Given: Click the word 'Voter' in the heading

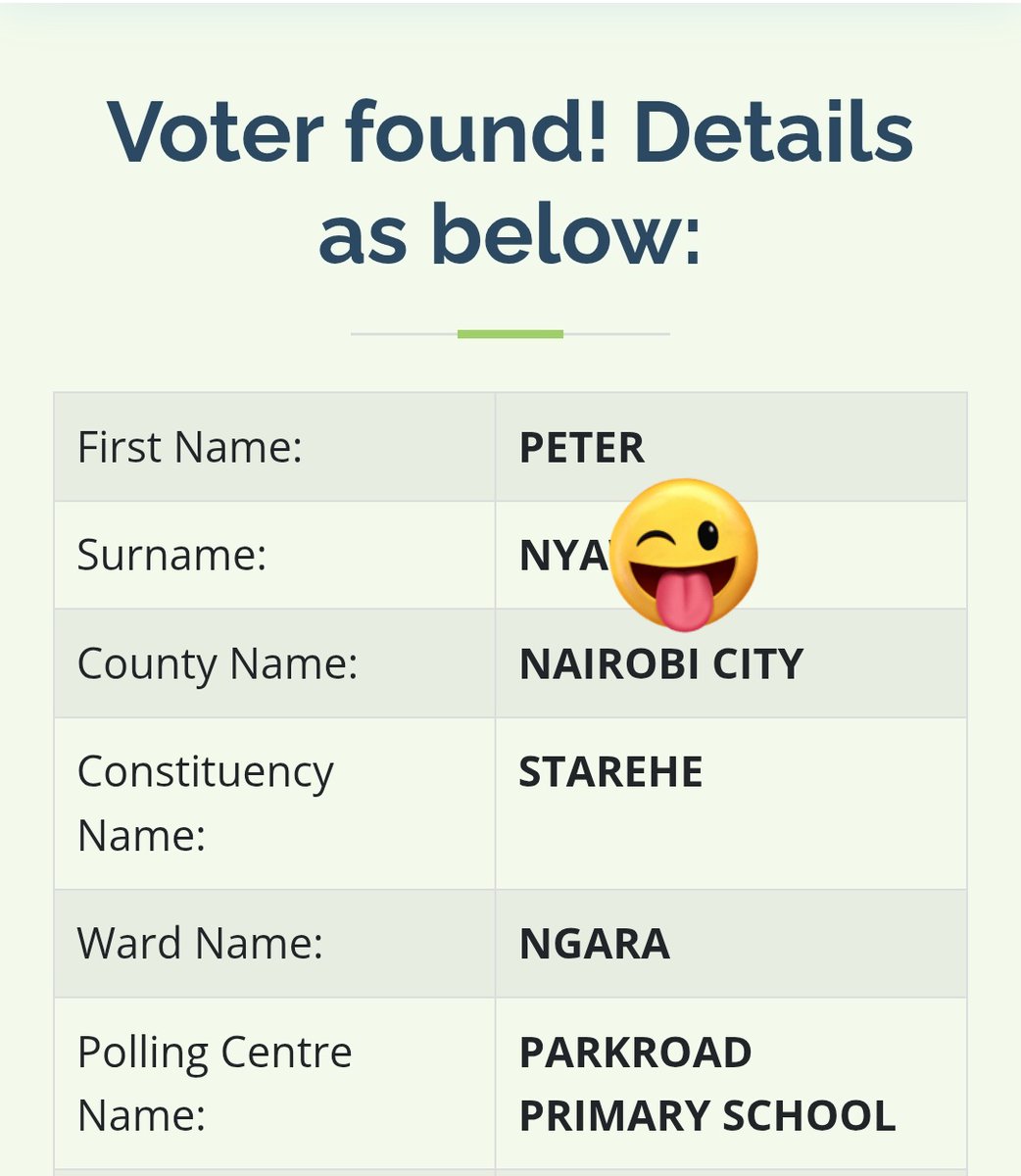Looking at the screenshot, I should pyautogui.click(x=216, y=131).
